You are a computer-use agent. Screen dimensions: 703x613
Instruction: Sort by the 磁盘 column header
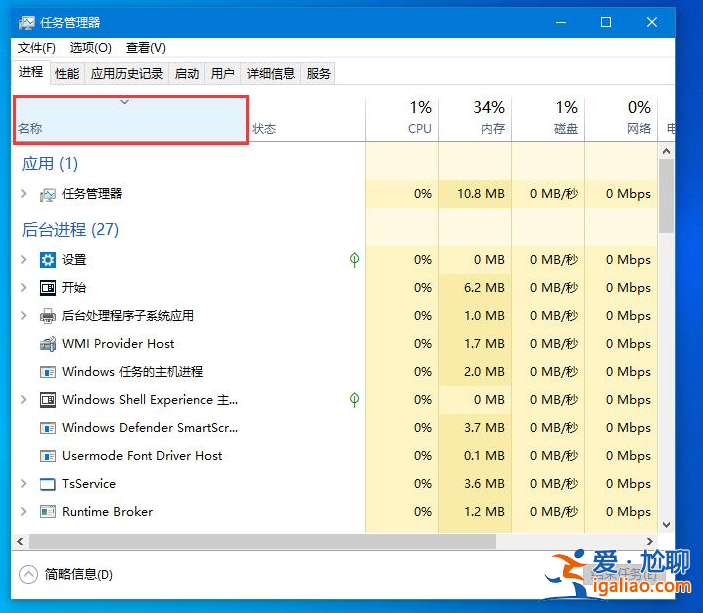coord(548,120)
